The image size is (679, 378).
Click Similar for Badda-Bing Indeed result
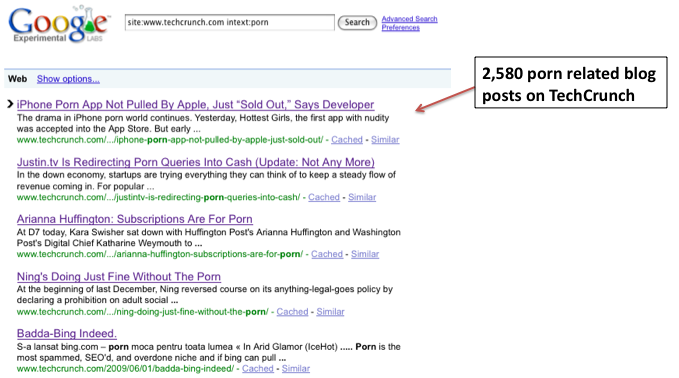click(296, 368)
